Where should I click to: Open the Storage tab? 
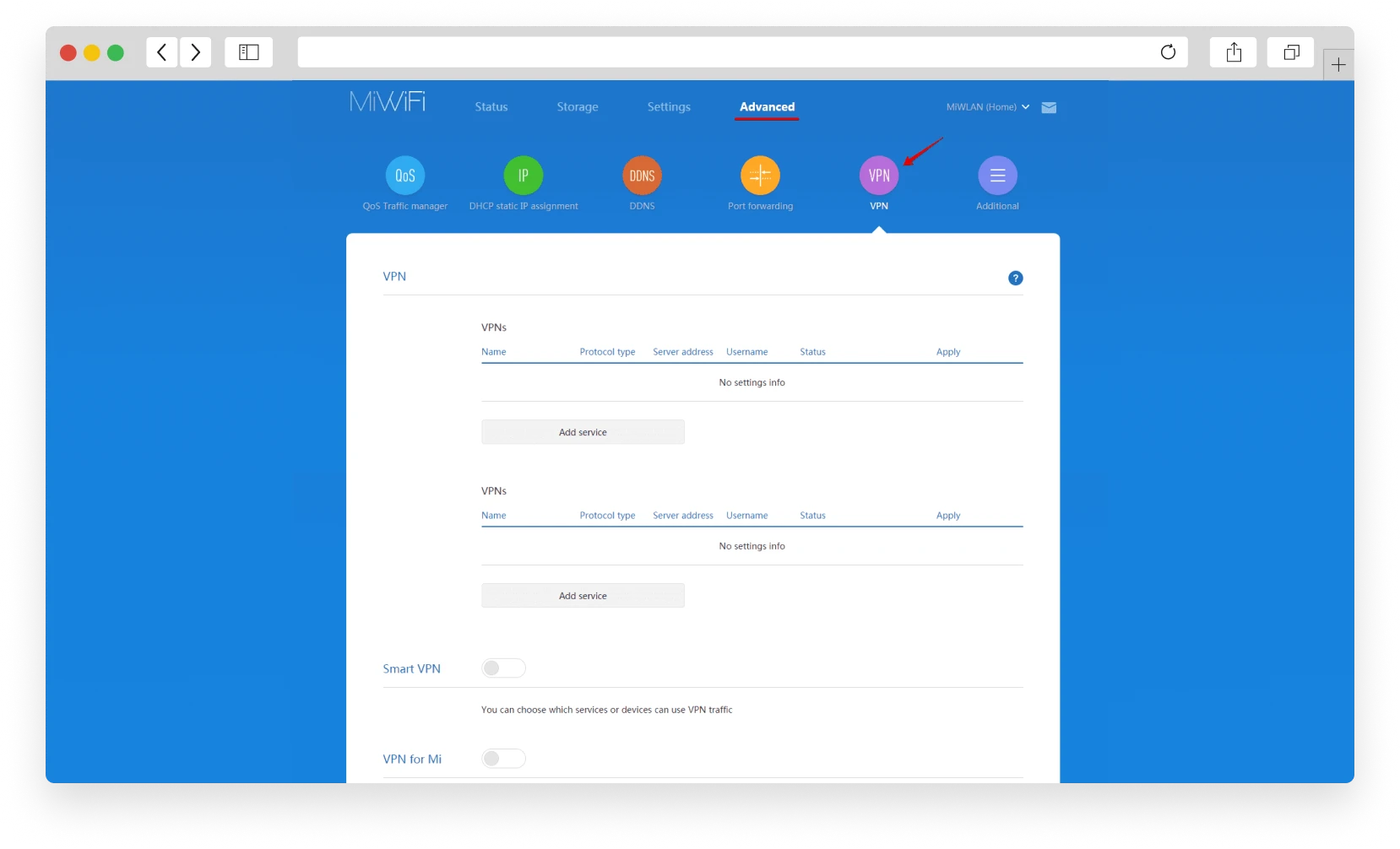pyautogui.click(x=578, y=107)
